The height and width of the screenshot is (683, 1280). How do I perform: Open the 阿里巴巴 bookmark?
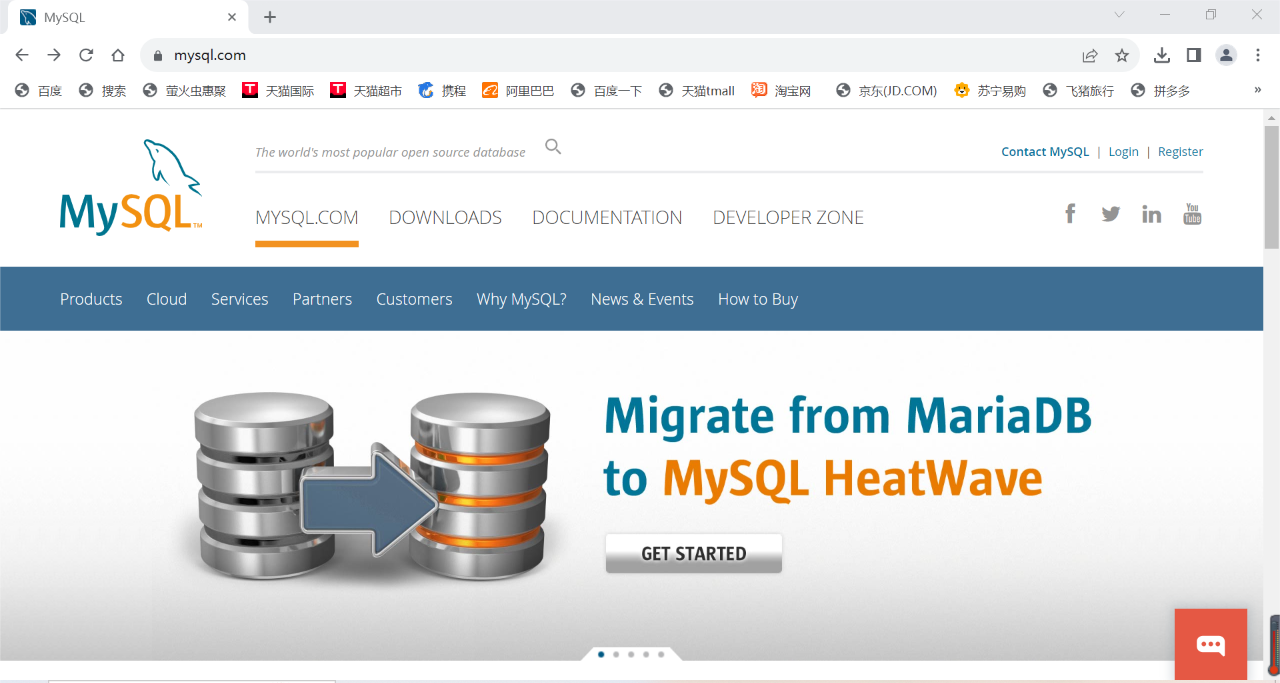tap(518, 90)
